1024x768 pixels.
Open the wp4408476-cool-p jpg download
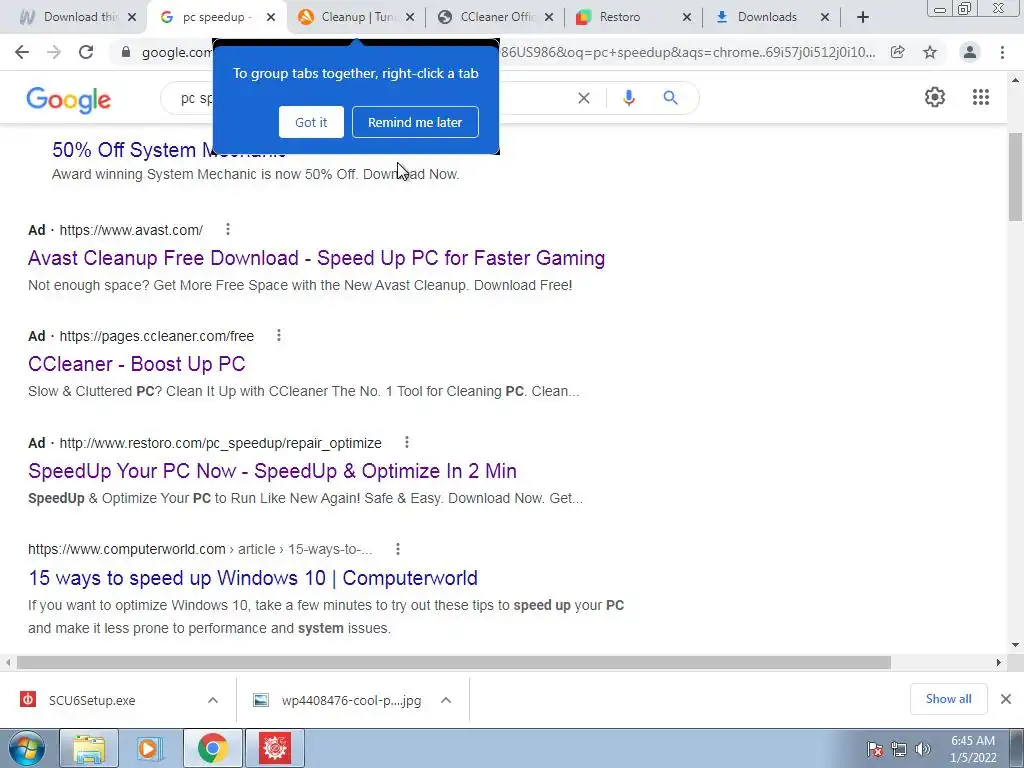pyautogui.click(x=351, y=700)
